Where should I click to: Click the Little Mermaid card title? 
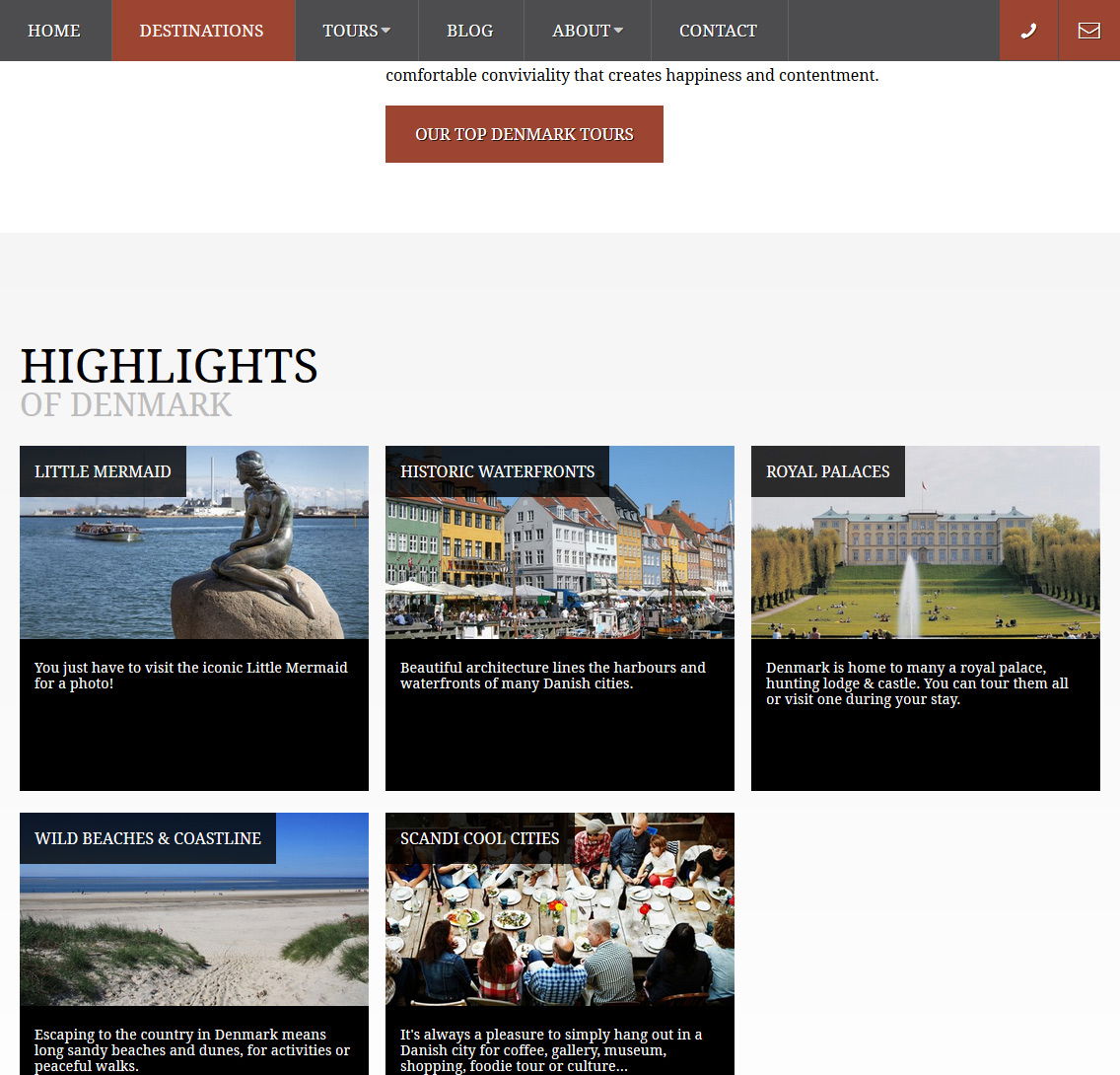tap(103, 471)
